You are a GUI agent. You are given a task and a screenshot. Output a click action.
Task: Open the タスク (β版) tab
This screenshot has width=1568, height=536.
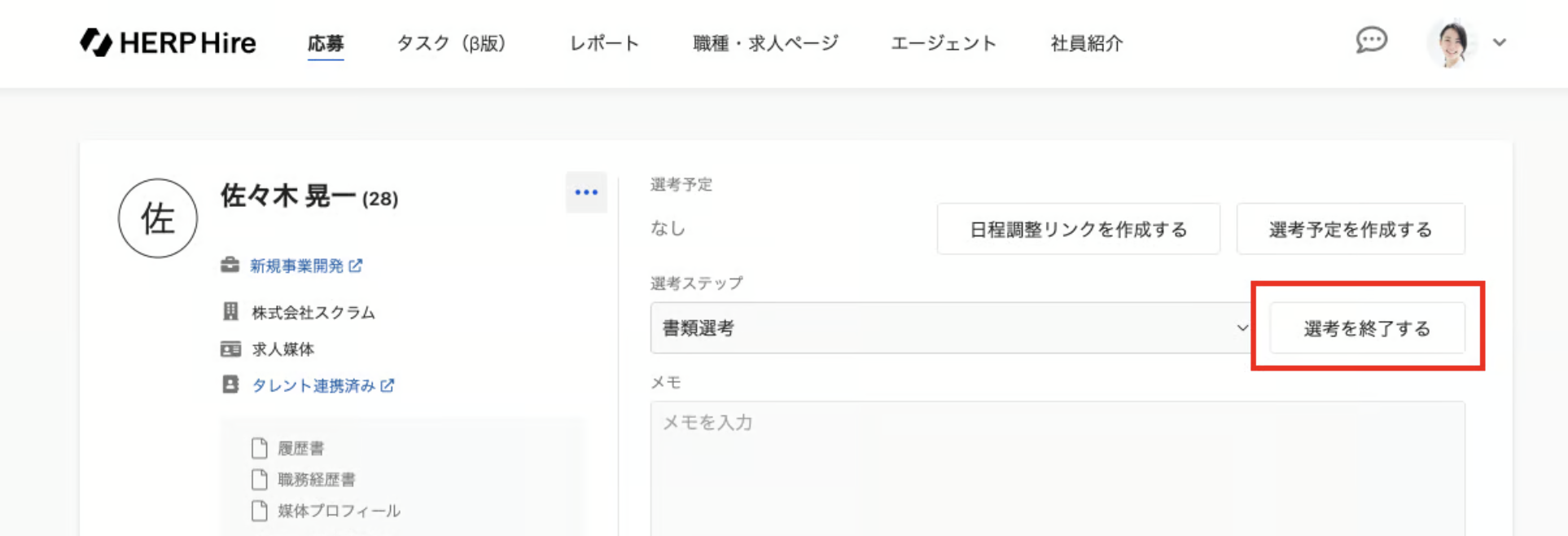(x=451, y=43)
